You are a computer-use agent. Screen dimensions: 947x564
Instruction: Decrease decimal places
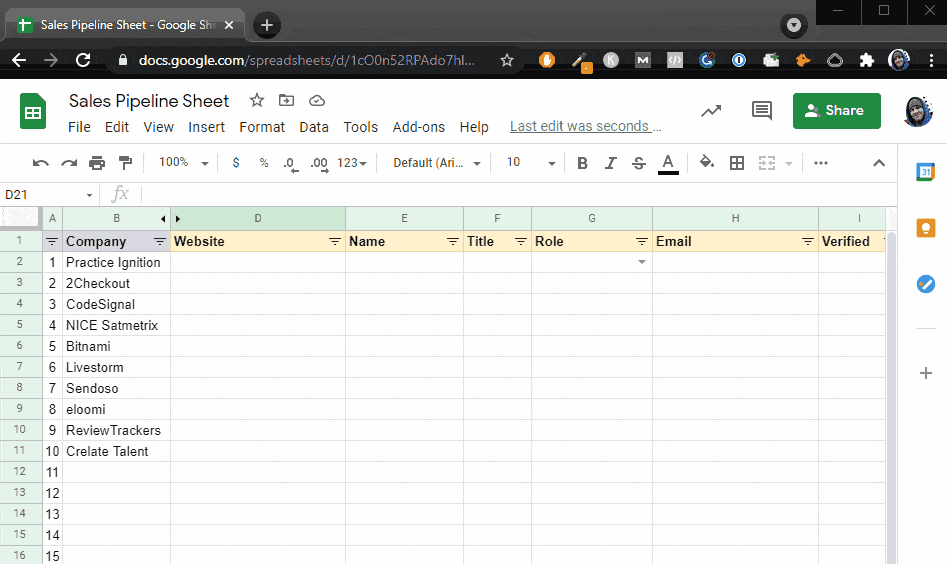click(x=291, y=164)
